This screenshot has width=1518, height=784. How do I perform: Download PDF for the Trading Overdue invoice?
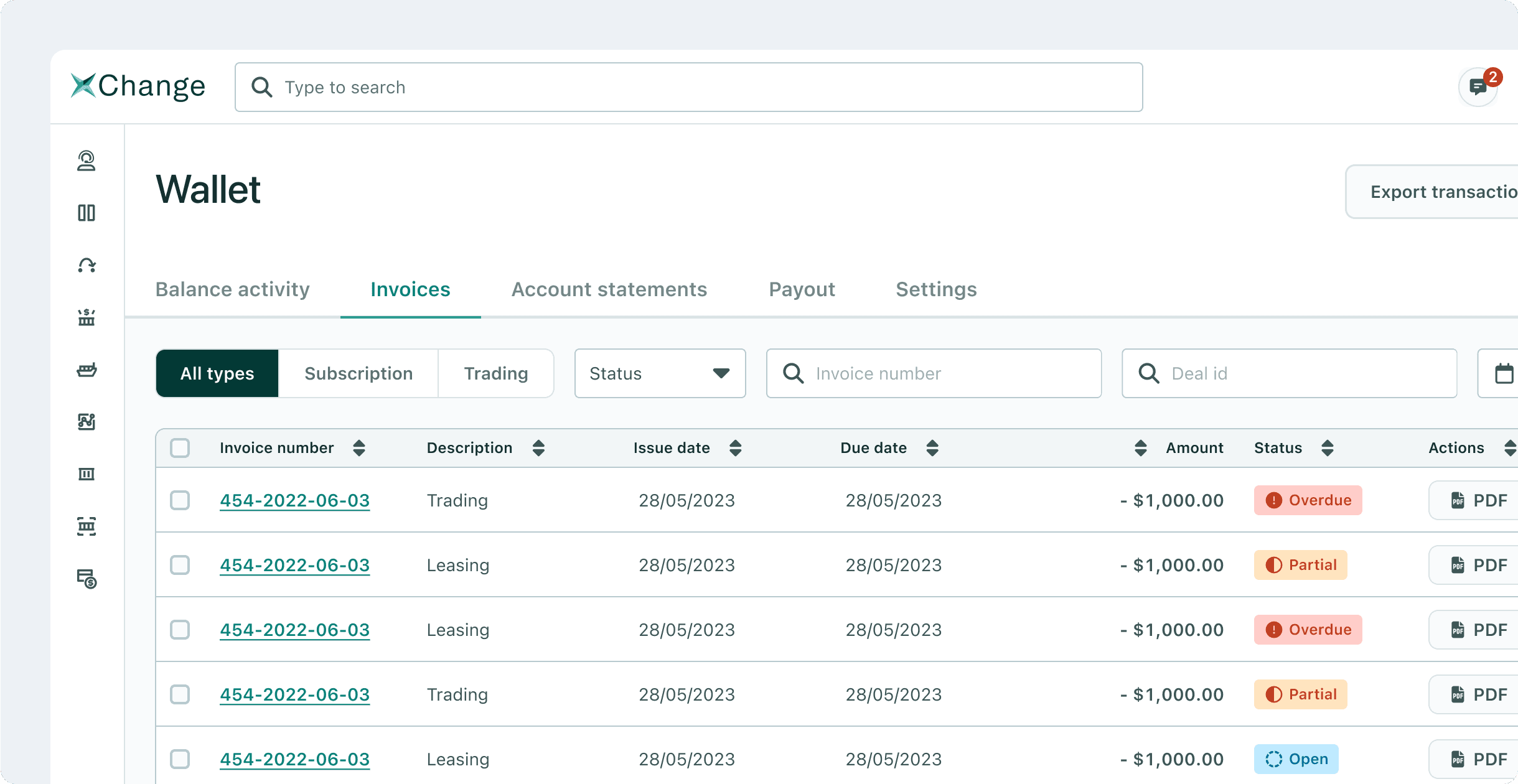coord(1473,500)
